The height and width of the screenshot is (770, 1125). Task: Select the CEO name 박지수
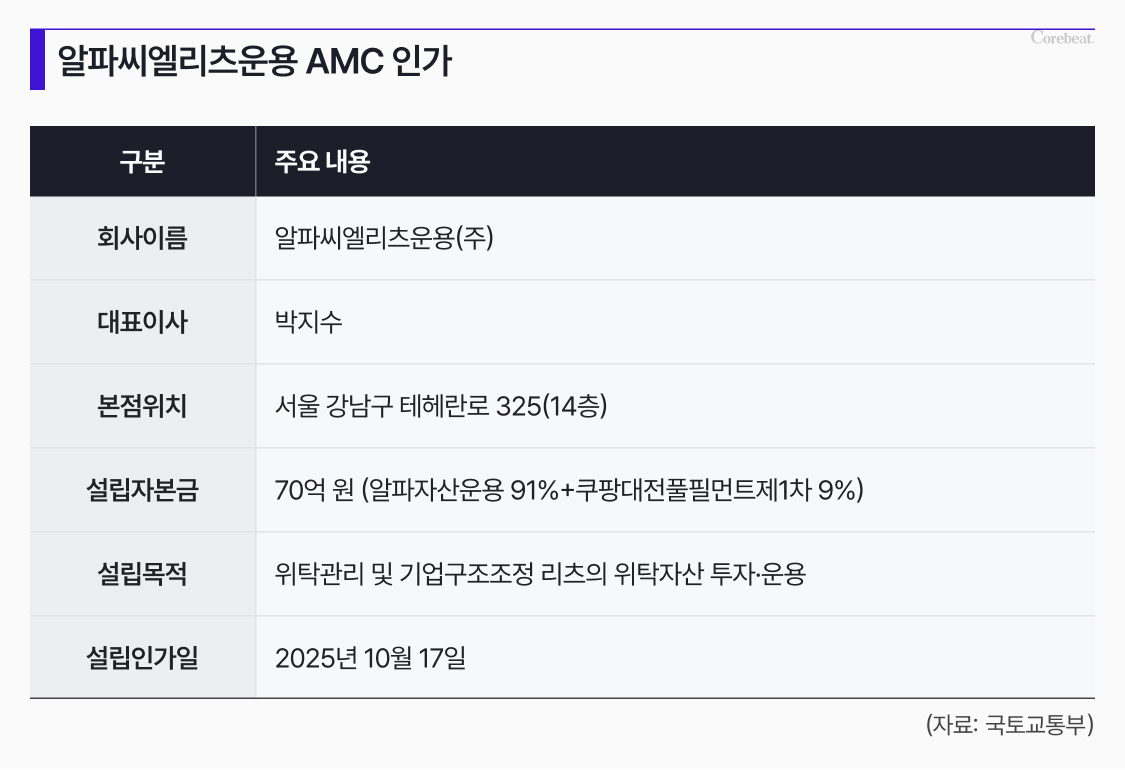pyautogui.click(x=308, y=323)
